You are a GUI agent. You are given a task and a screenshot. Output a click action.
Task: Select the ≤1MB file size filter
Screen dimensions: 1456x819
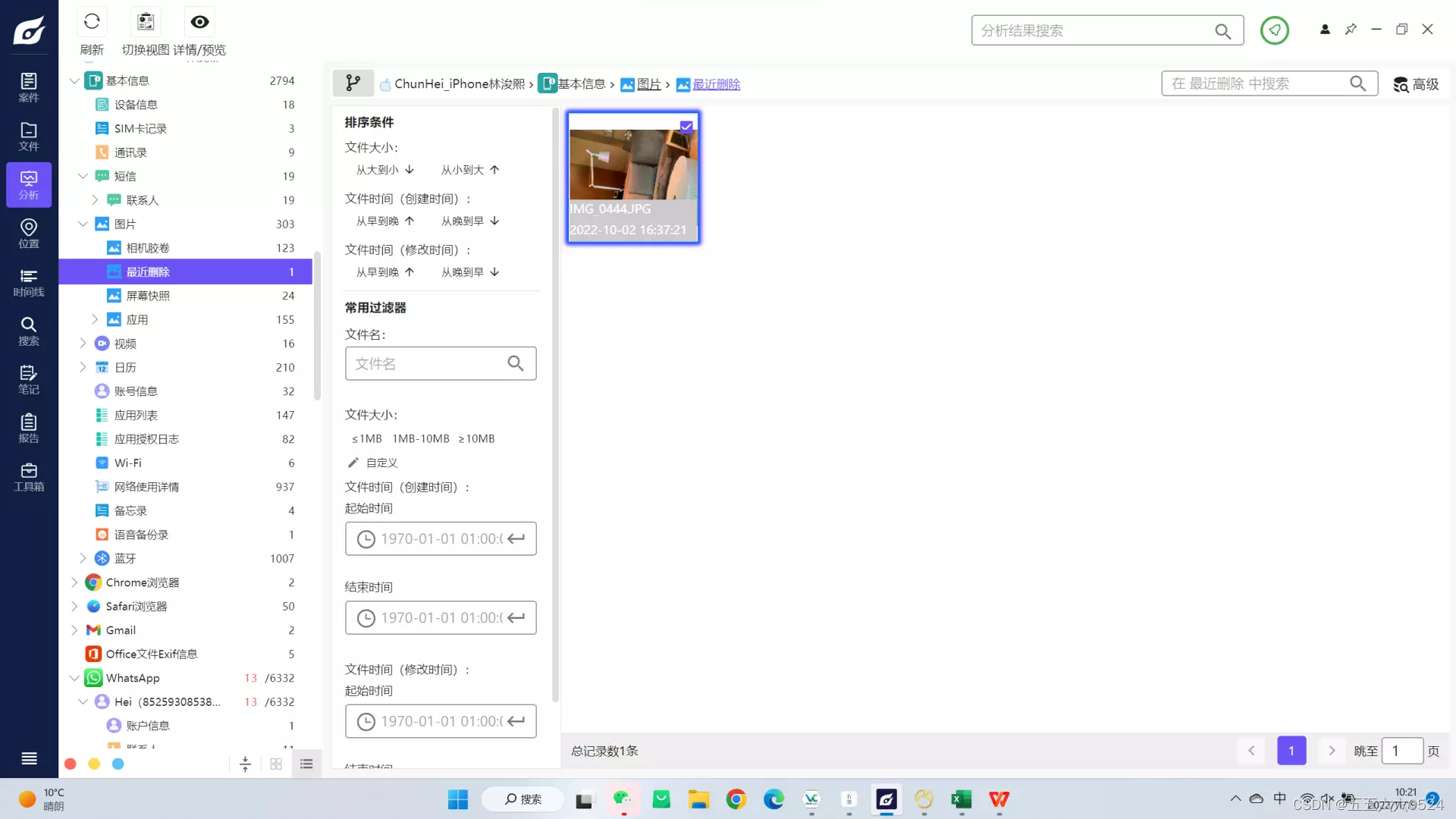[x=366, y=438]
